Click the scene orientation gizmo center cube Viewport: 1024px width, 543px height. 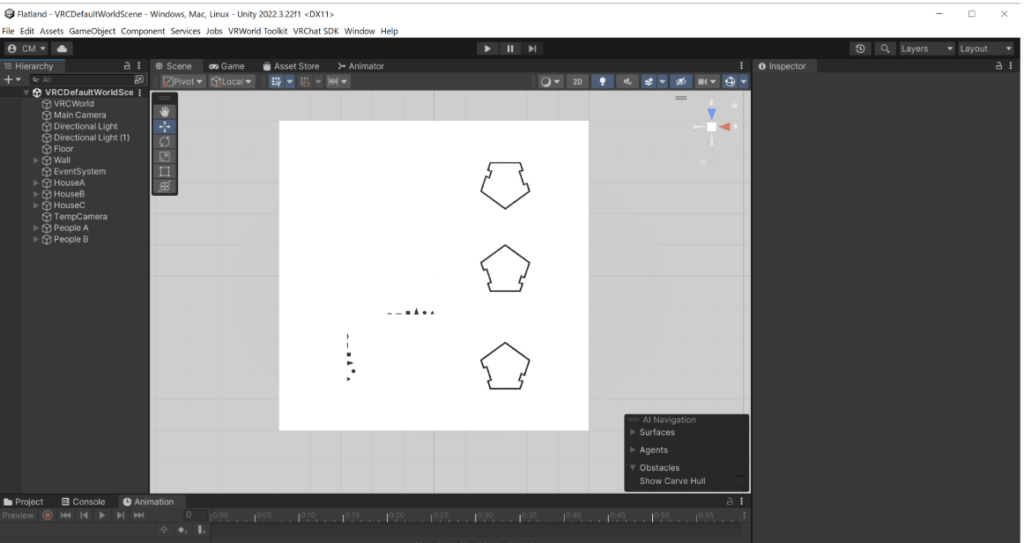coord(711,127)
